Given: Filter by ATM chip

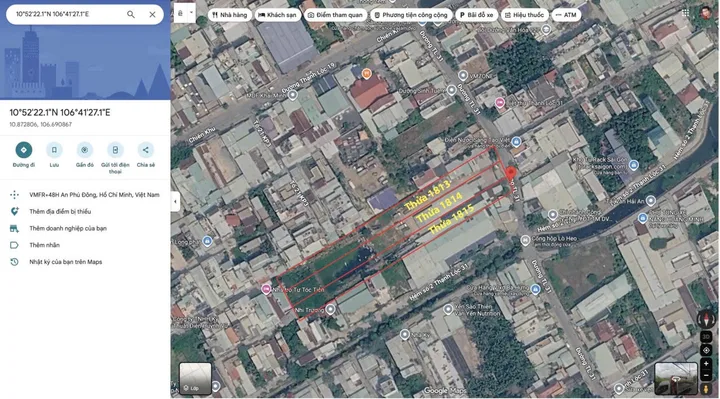Looking at the screenshot, I should (566, 15).
